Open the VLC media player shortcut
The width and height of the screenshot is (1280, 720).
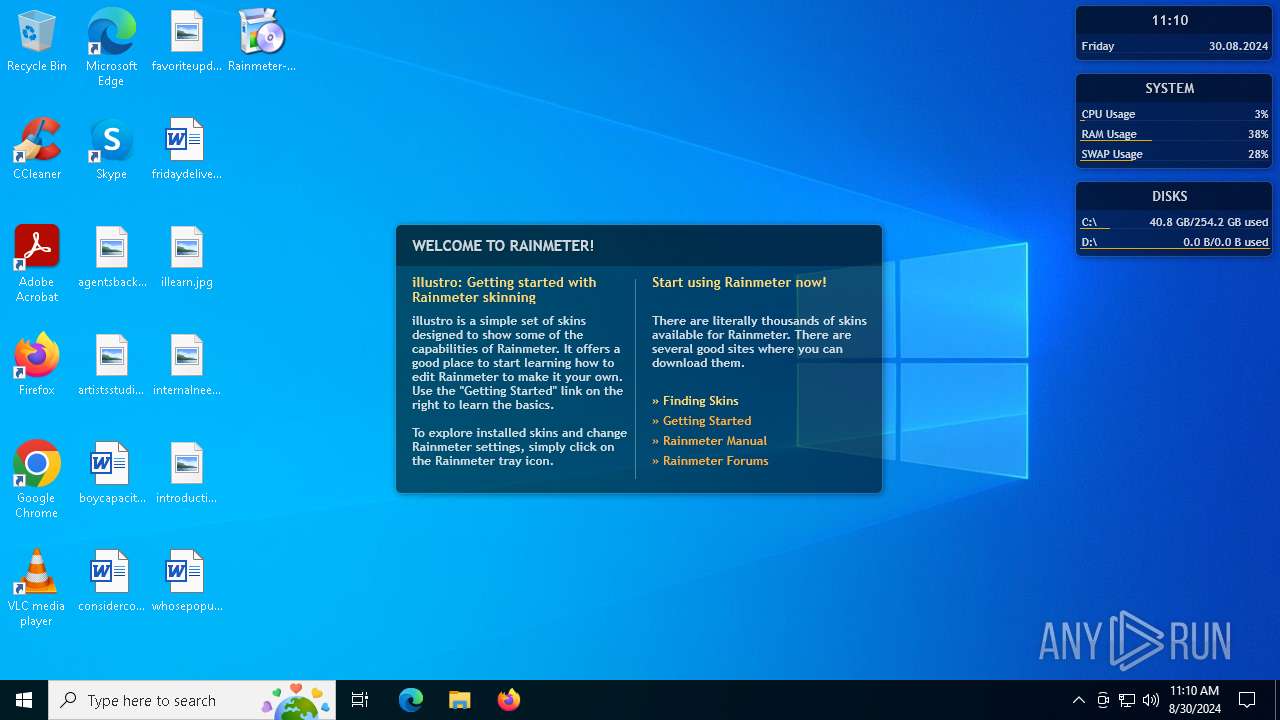pyautogui.click(x=37, y=588)
